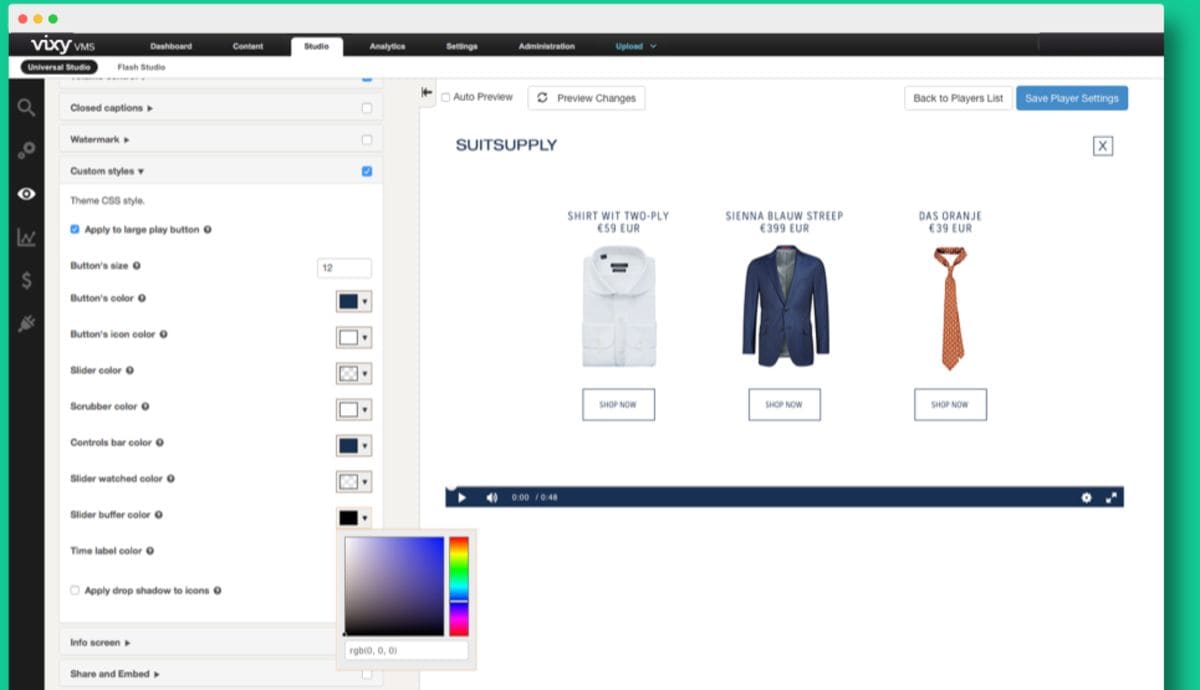1200x690 pixels.
Task: Click help icon next to Slider color
Action: click(130, 370)
